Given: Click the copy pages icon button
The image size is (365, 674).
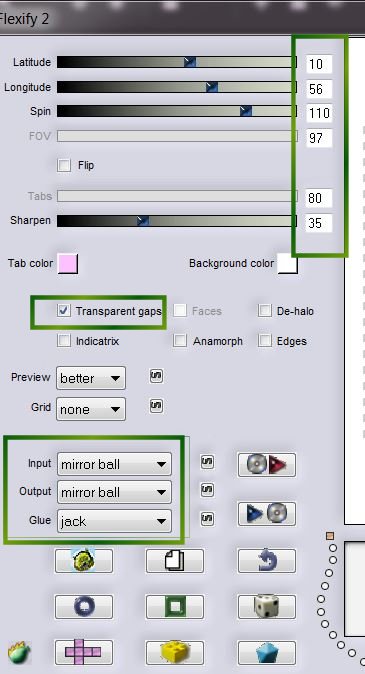Looking at the screenshot, I should [x=175, y=561].
